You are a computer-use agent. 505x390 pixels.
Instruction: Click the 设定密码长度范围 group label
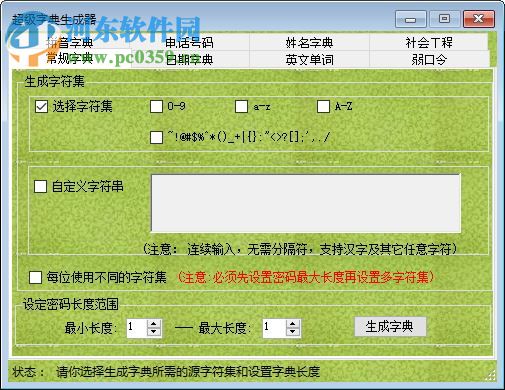click(x=71, y=304)
